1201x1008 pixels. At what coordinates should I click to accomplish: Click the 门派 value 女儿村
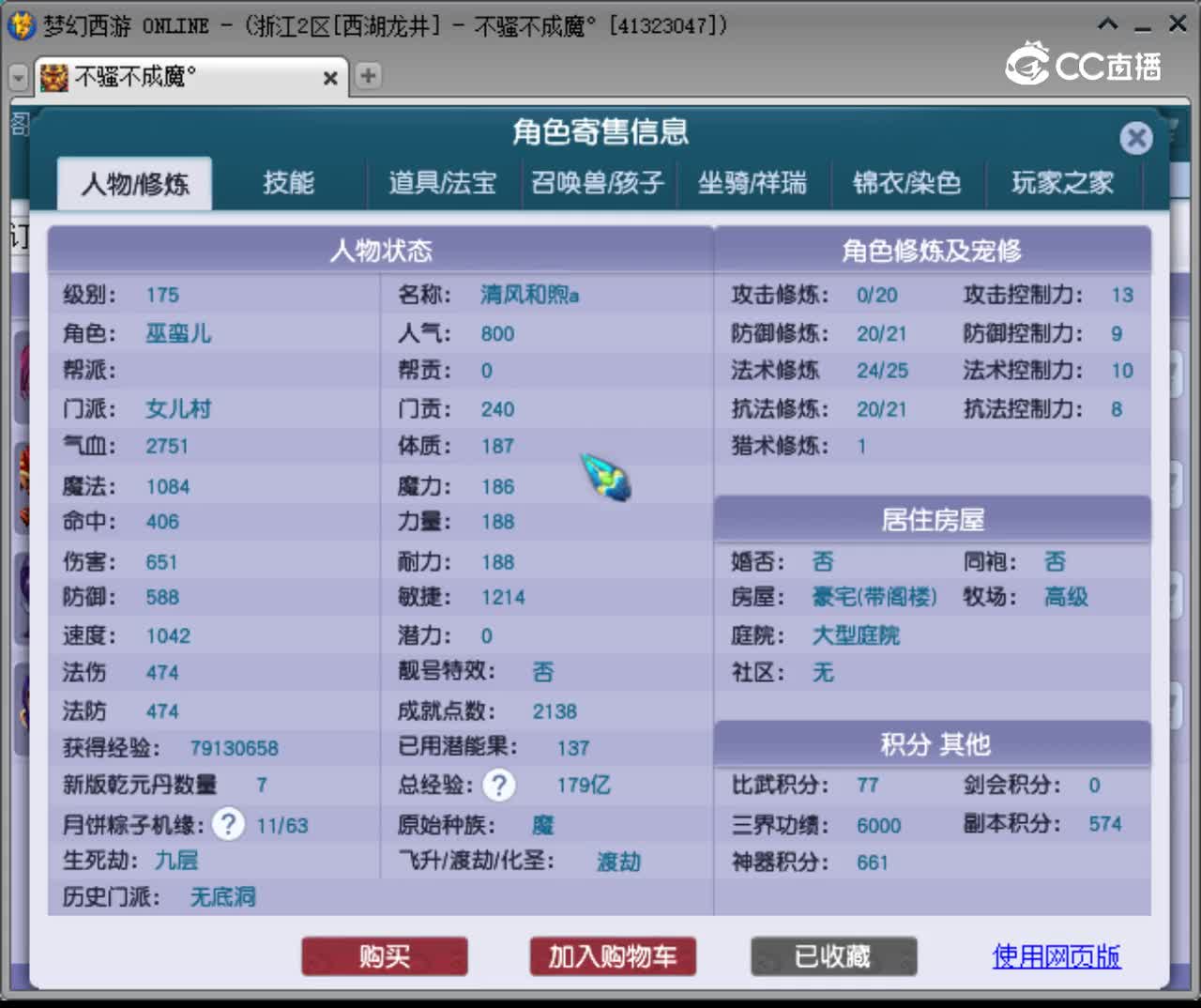[178, 408]
